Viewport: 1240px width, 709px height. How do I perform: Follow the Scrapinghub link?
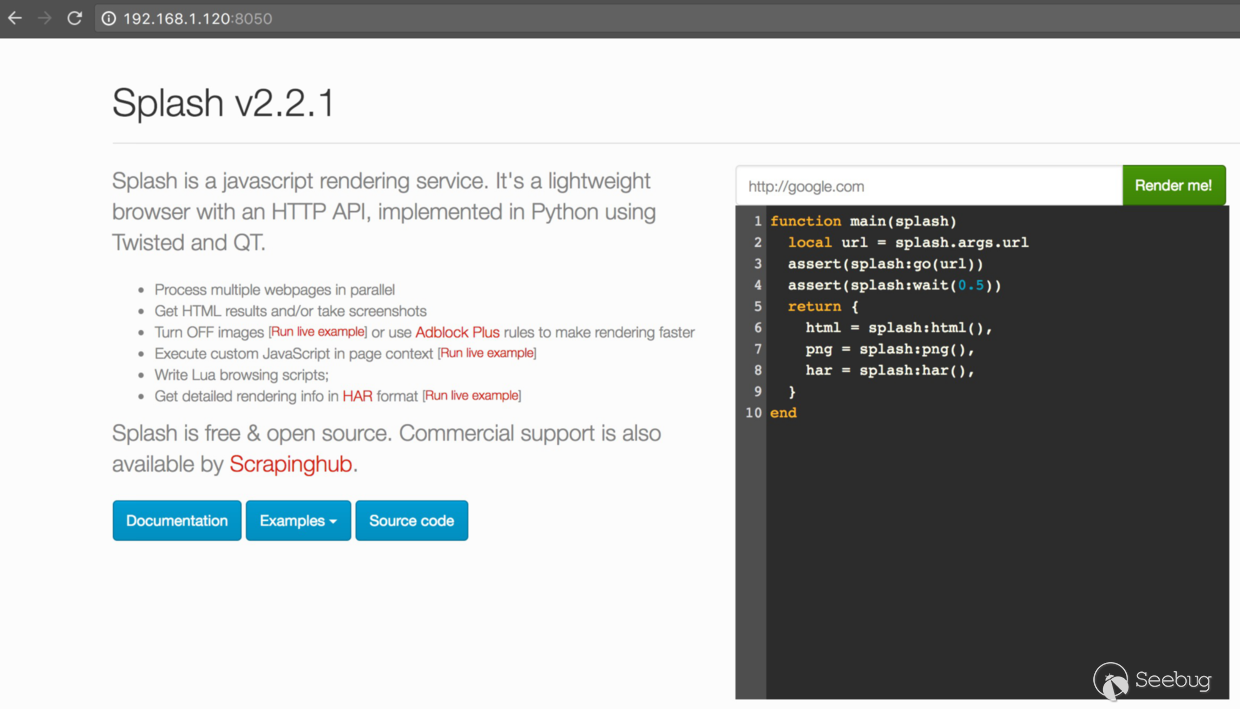291,464
